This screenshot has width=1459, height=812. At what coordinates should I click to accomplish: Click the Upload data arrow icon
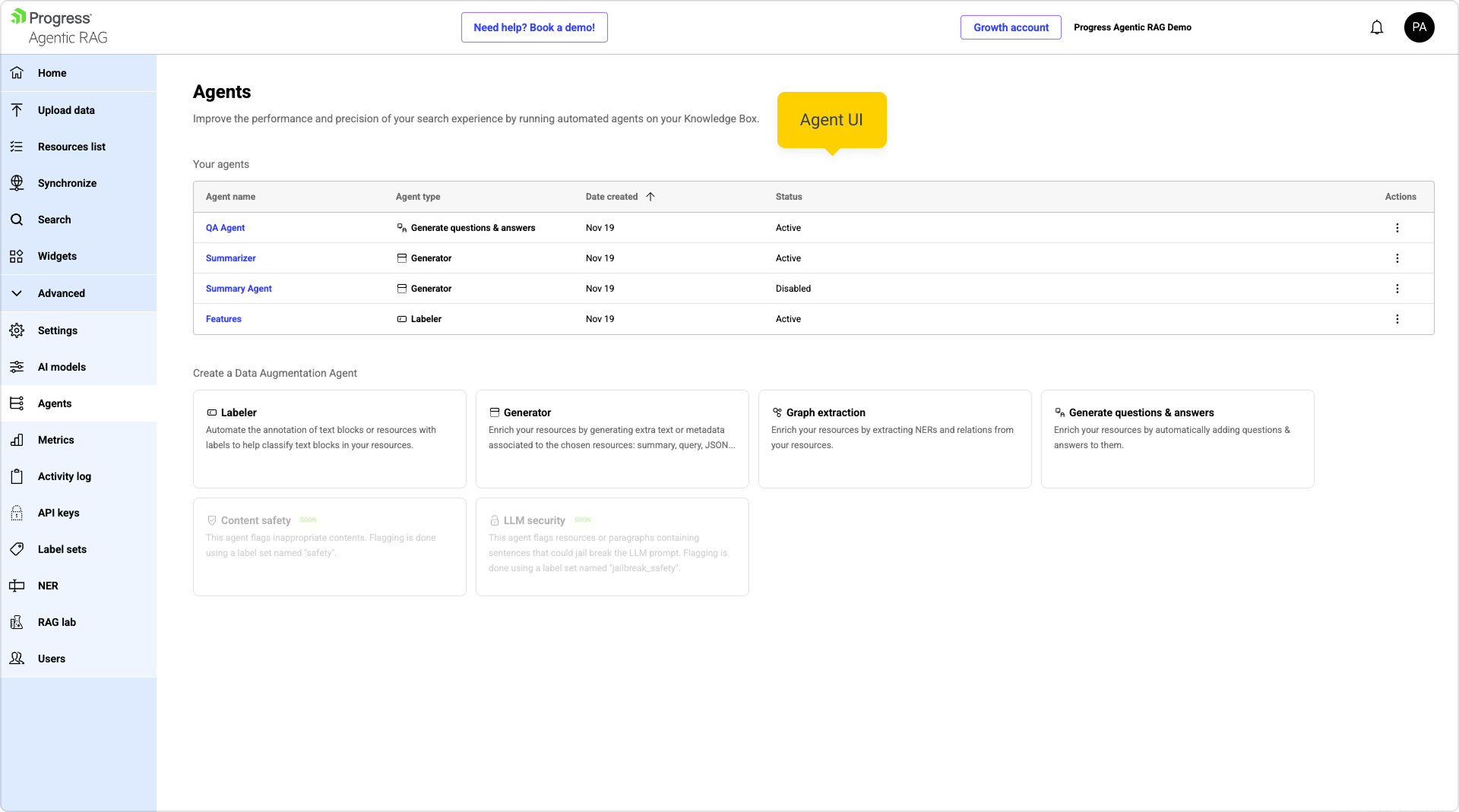(x=17, y=110)
